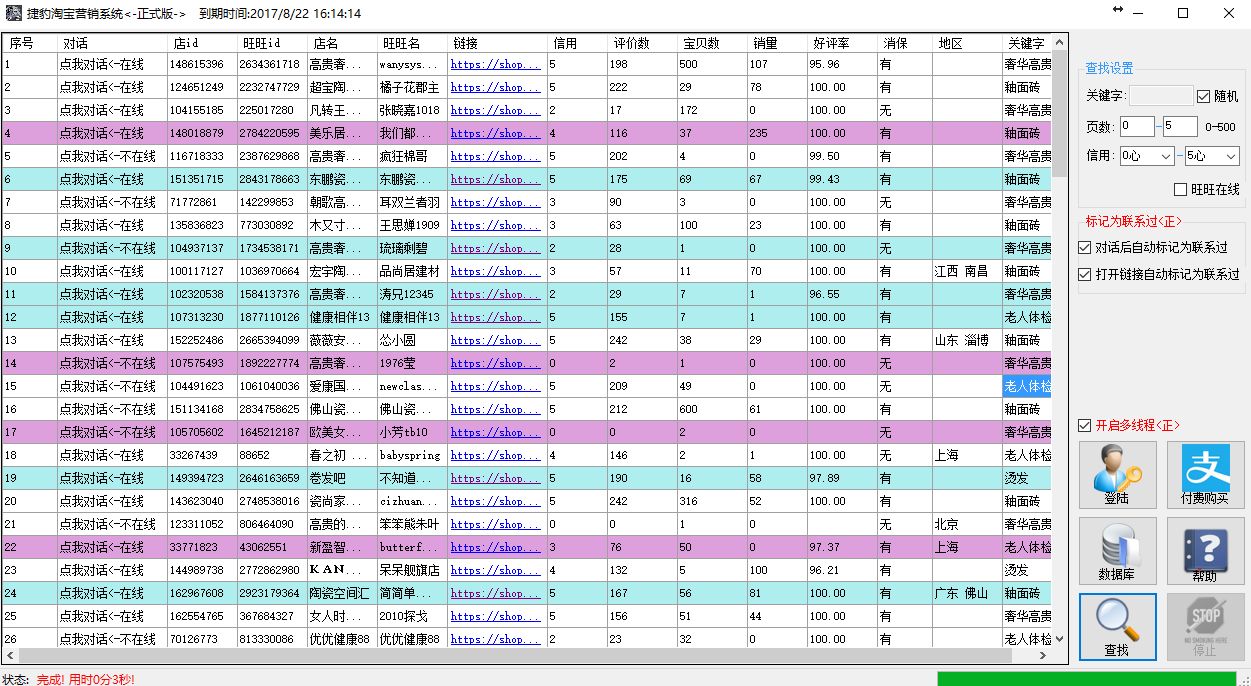The image size is (1251, 686).
Task: Click the 页数 start field showing 0
Action: point(1137,126)
